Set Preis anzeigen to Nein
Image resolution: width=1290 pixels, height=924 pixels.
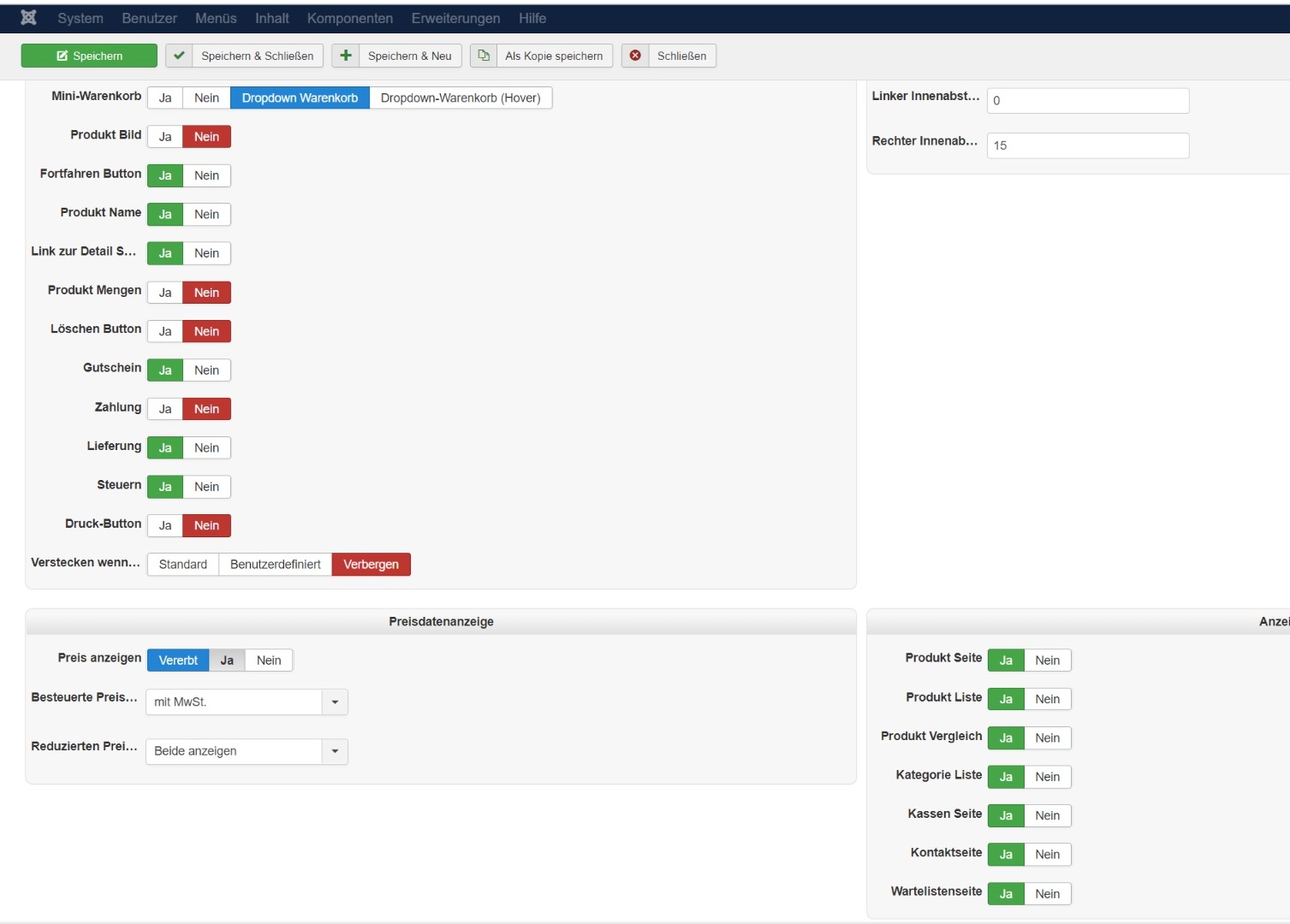(x=269, y=660)
